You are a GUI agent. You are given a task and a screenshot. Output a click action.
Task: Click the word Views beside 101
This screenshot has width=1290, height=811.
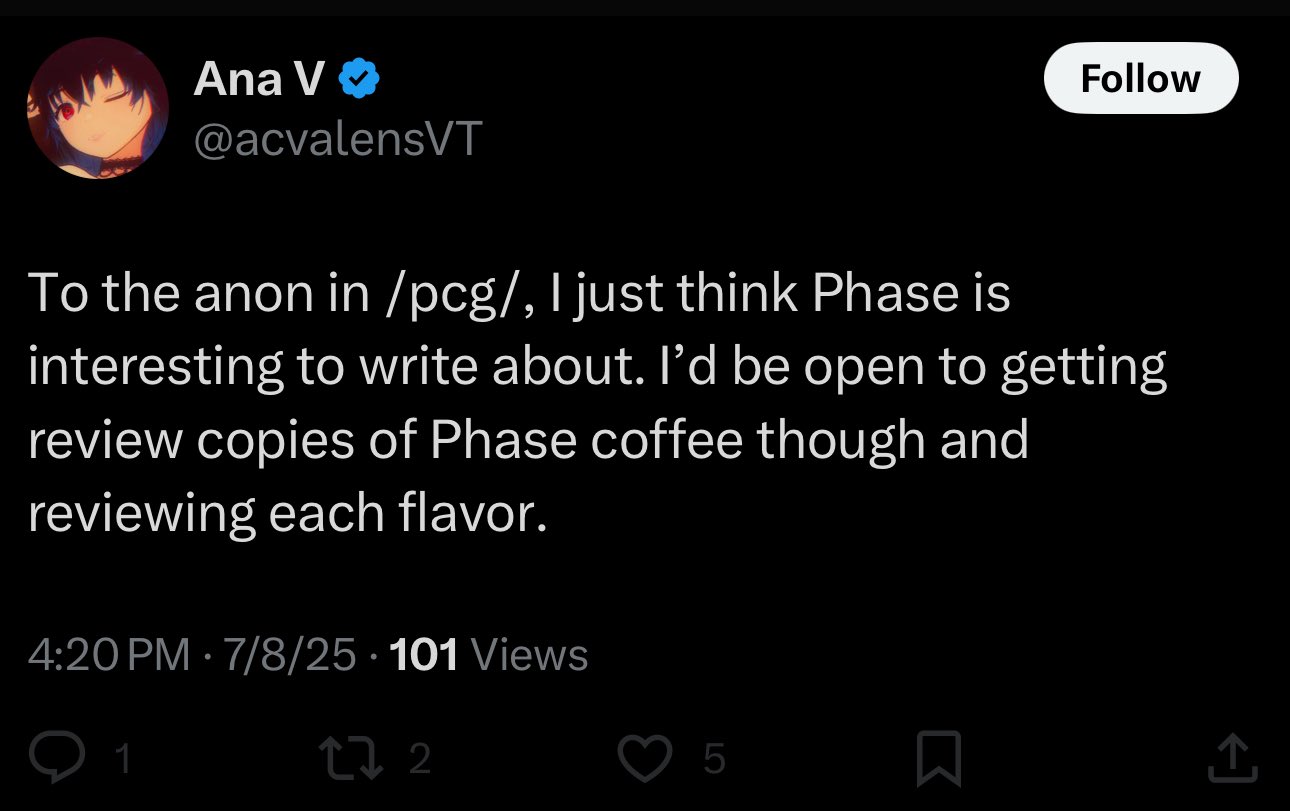tap(529, 655)
